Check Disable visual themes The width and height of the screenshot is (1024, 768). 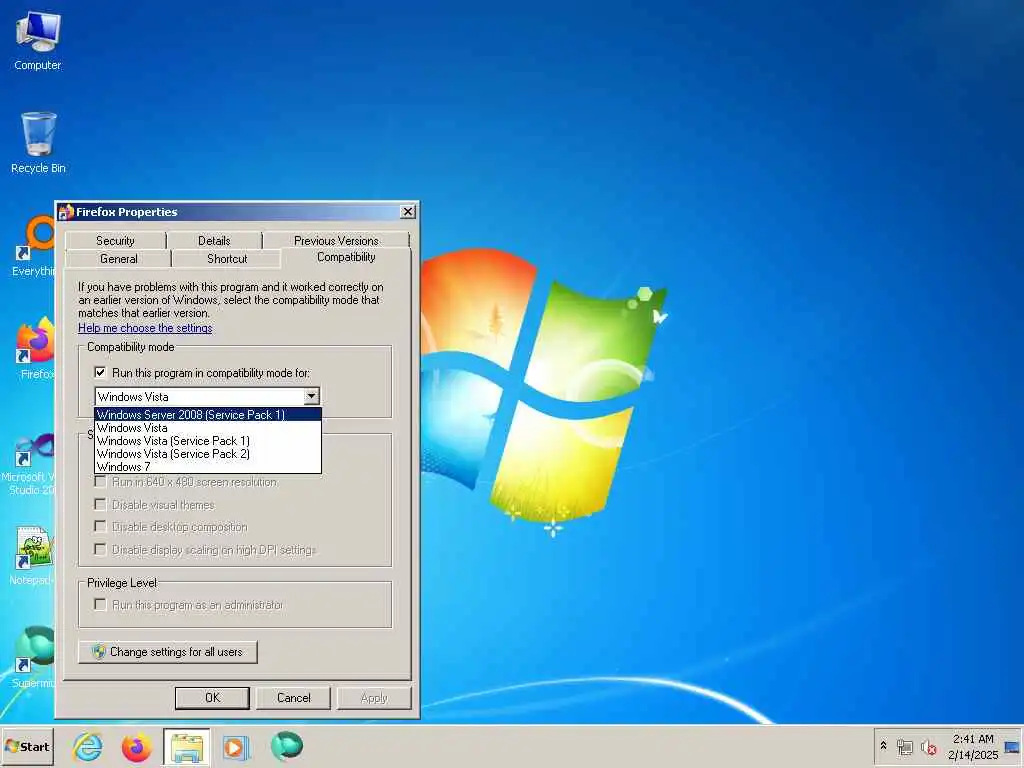click(x=100, y=504)
